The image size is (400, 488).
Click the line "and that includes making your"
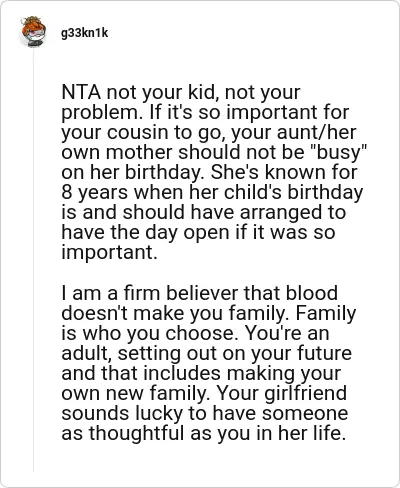tap(201, 374)
